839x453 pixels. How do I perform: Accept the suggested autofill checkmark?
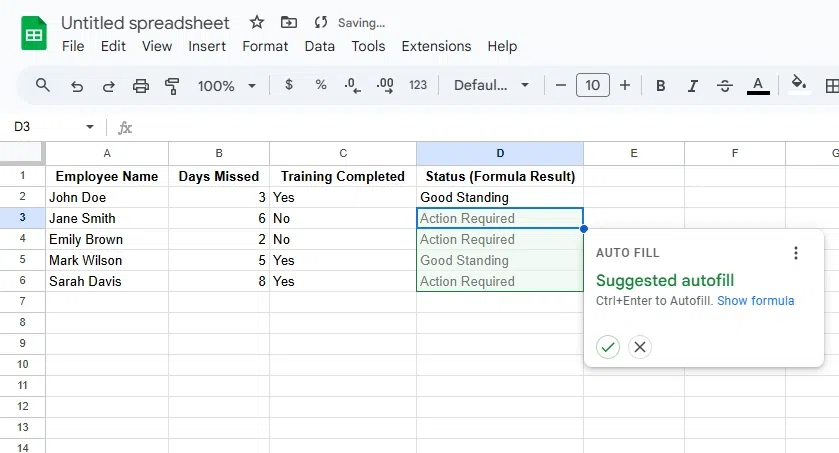pos(608,347)
